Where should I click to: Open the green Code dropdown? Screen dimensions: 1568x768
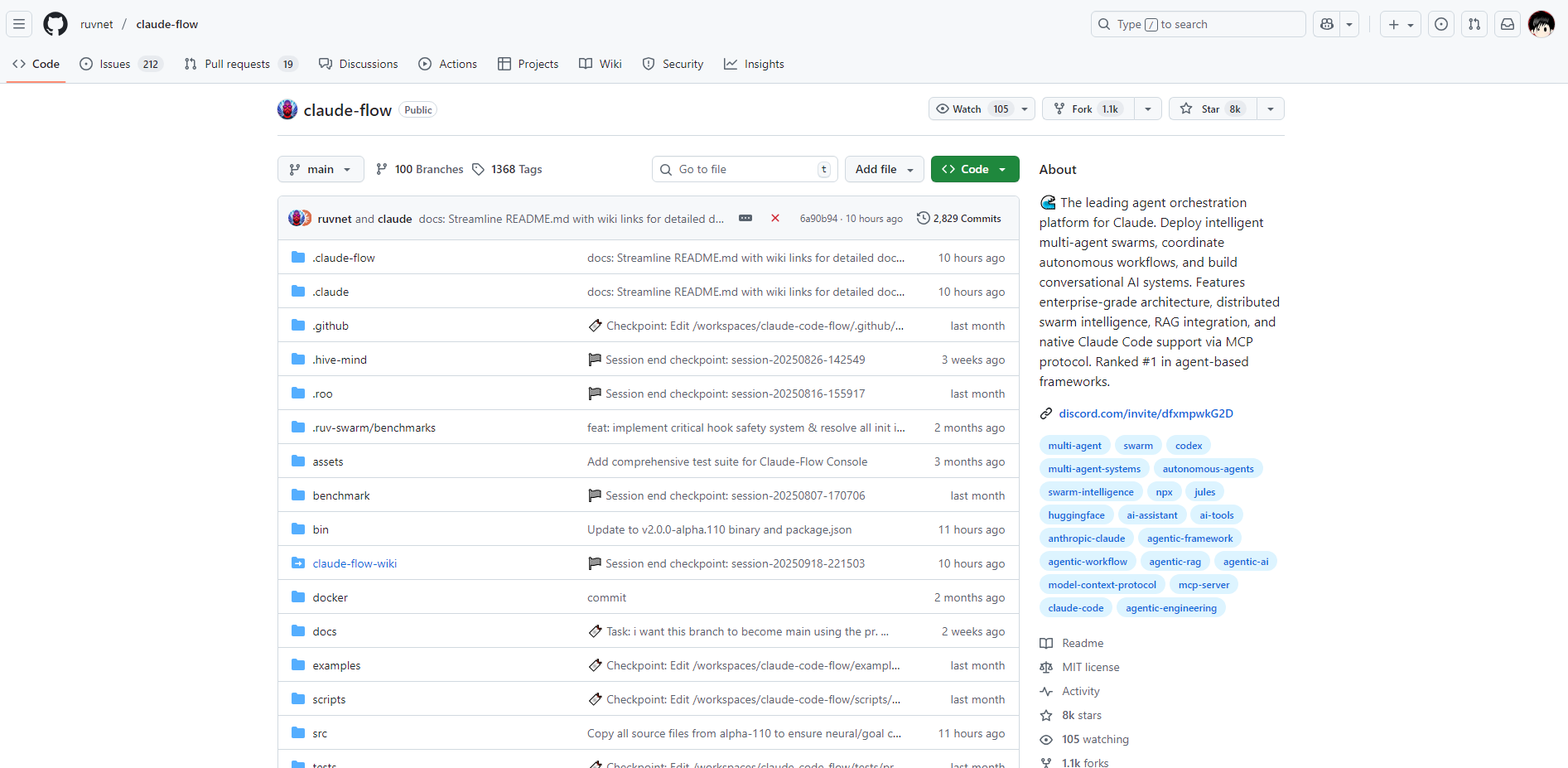point(974,169)
